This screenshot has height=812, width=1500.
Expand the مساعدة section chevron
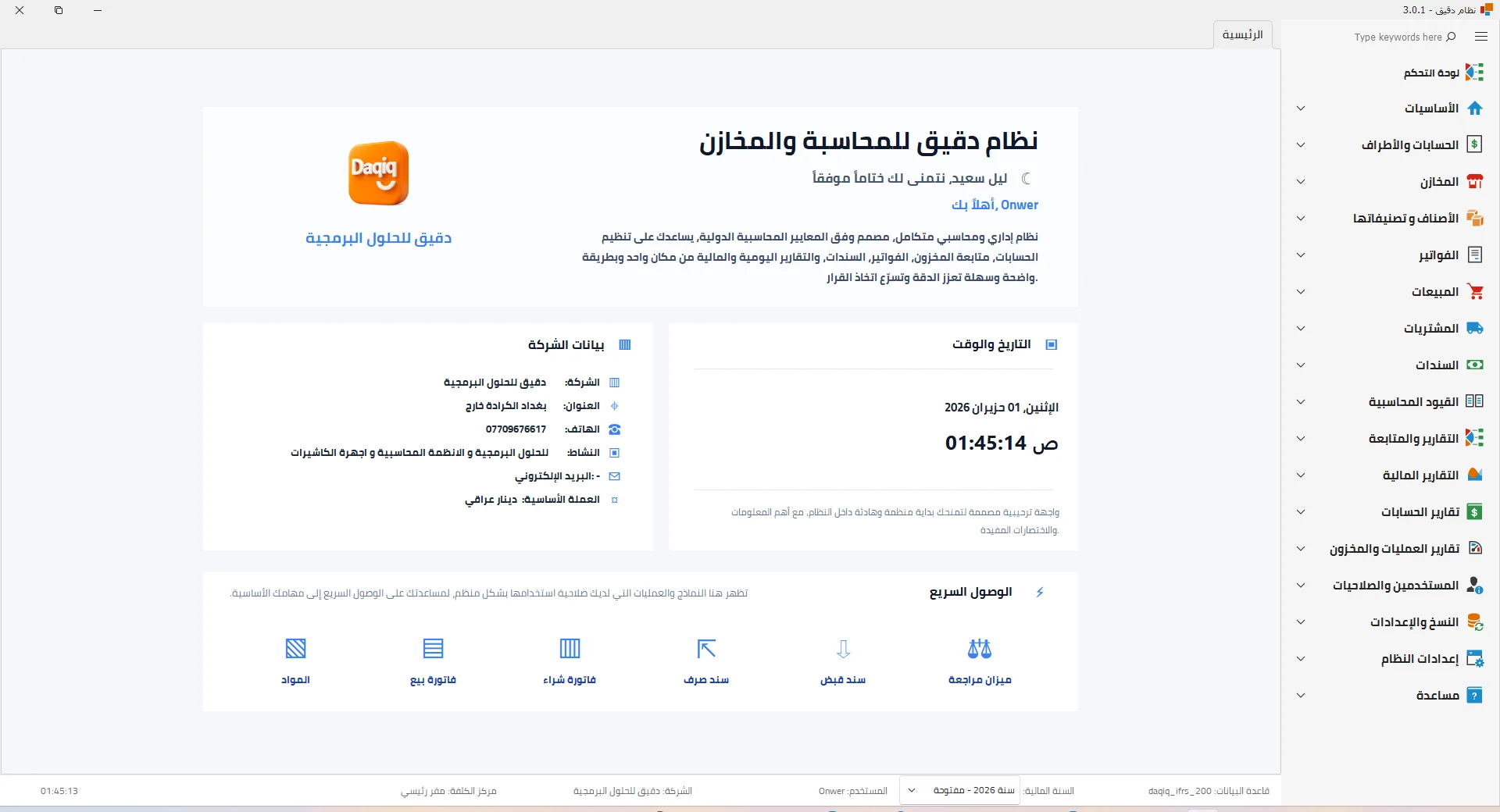(x=1301, y=696)
